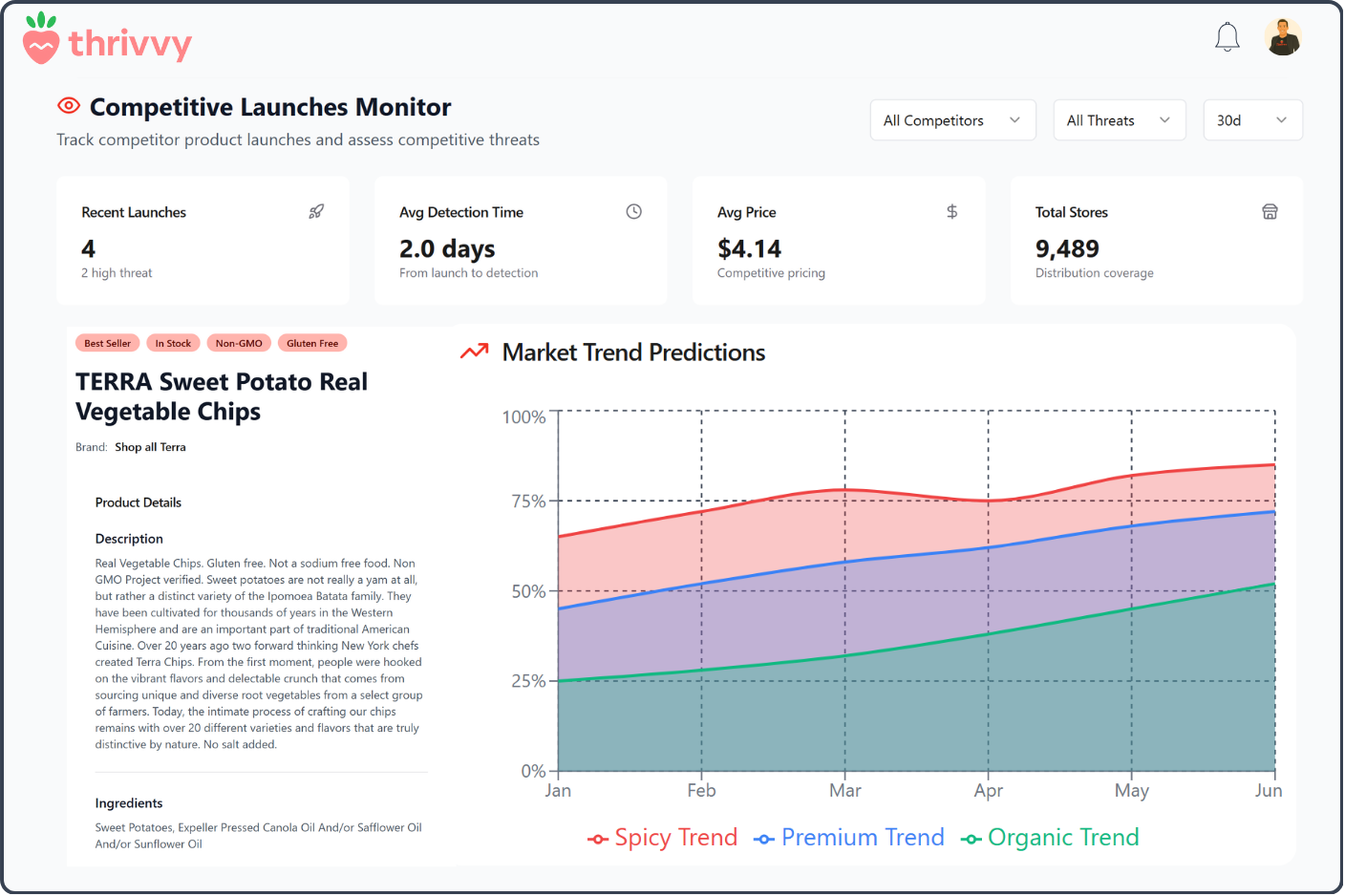Toggle the Organic Trend series visibility
The image size is (1345, 896).
coord(1049,837)
